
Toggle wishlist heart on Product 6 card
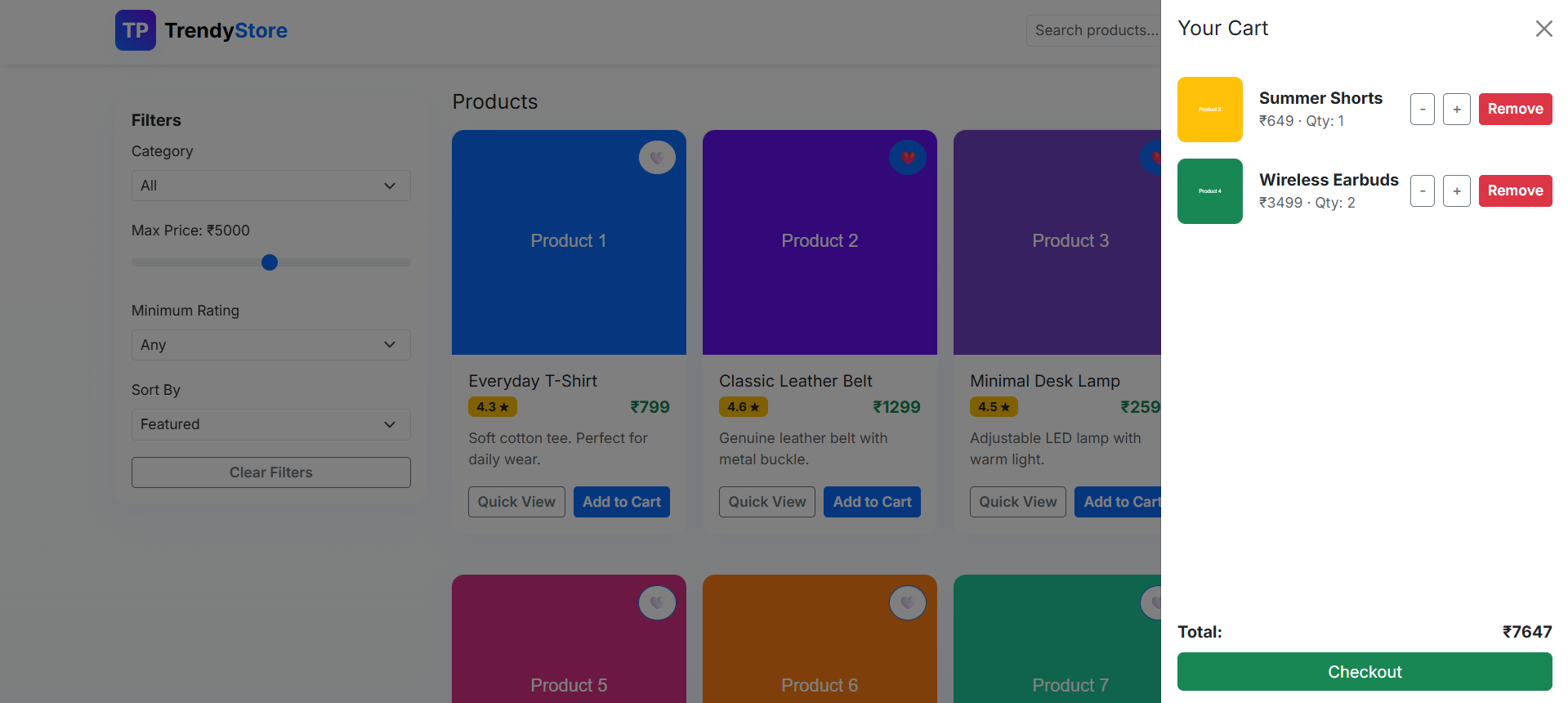click(x=907, y=603)
